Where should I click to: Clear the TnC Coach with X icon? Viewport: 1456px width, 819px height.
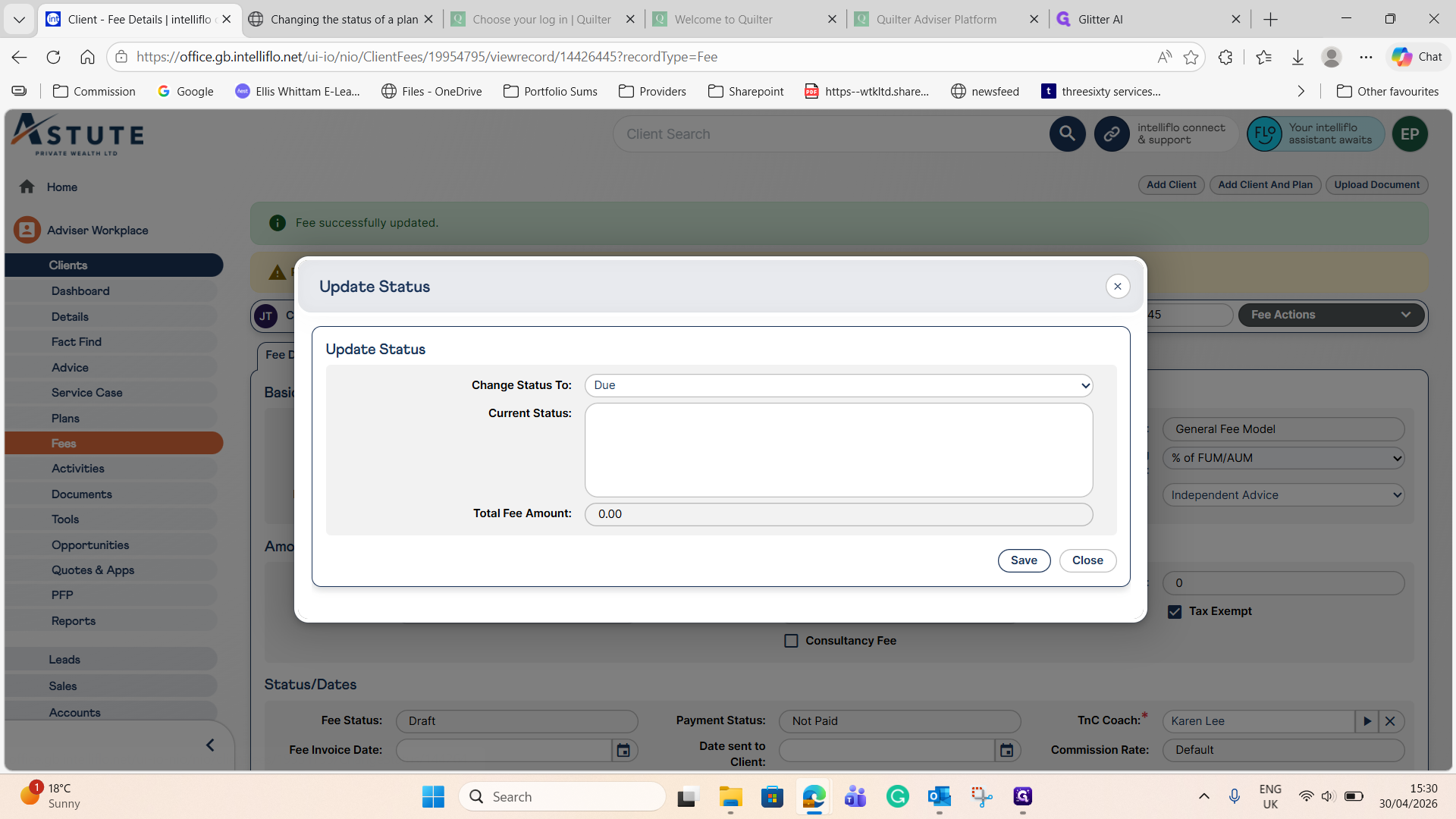[1390, 721]
